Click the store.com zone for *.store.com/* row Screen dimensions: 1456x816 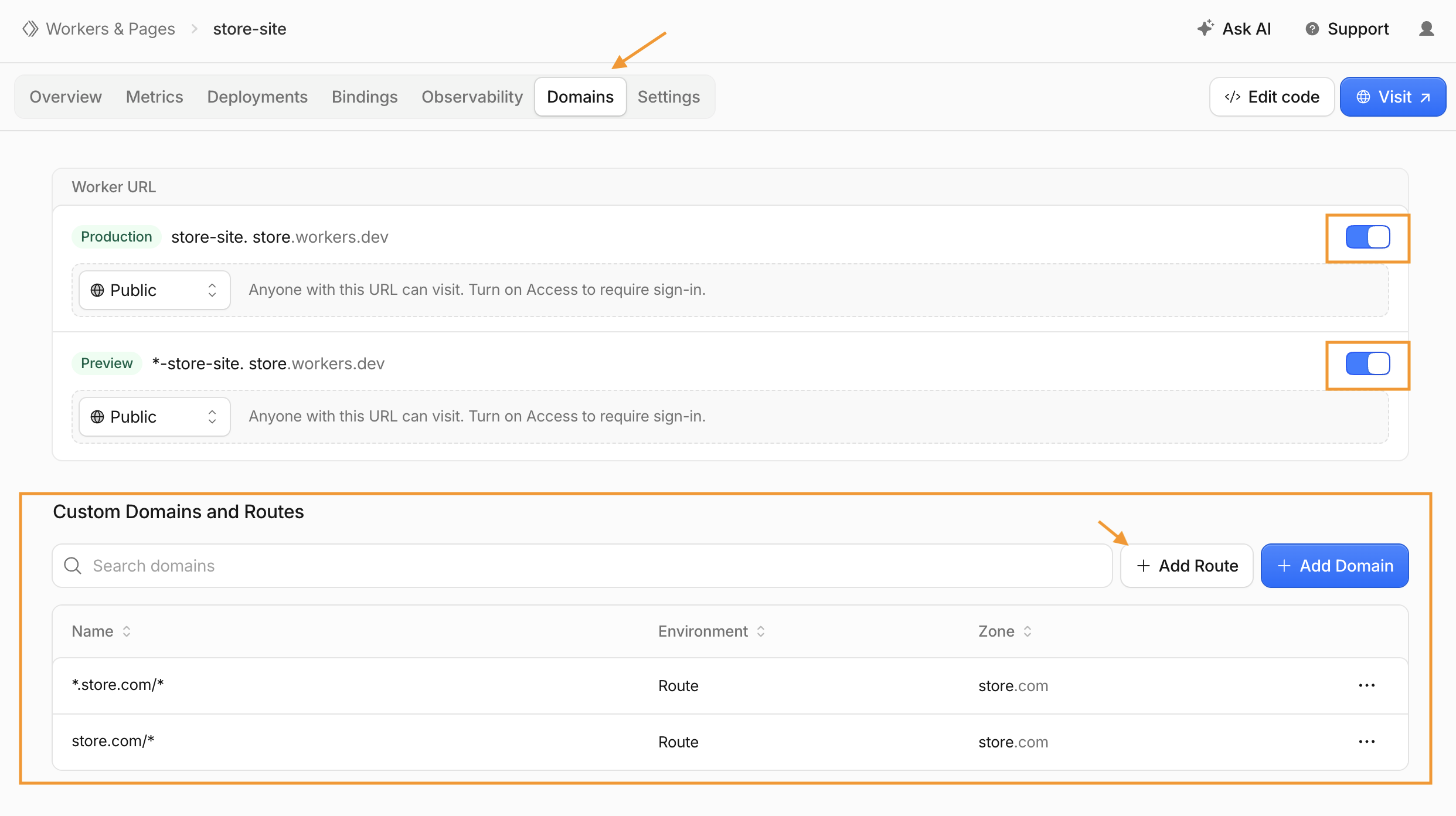[x=1013, y=686]
